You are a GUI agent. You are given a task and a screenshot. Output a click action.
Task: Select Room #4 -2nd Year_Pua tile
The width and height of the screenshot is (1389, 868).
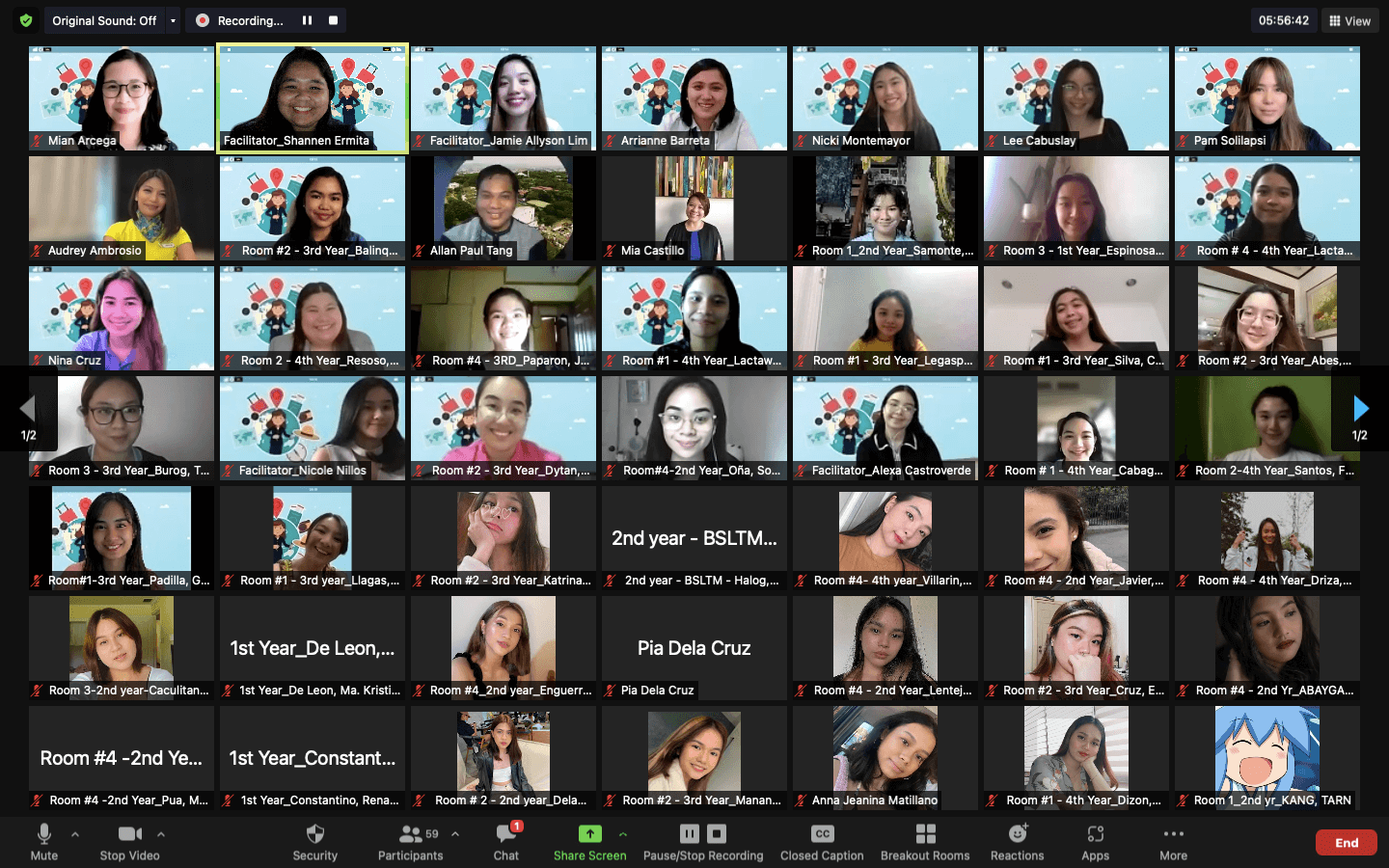pos(122,758)
